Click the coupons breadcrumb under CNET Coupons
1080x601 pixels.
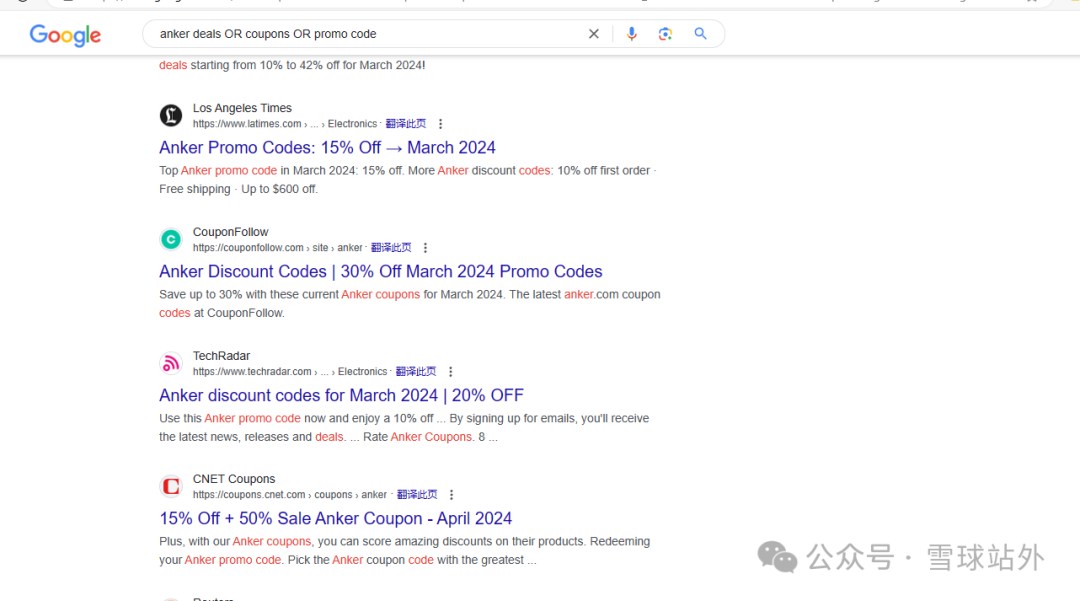click(x=333, y=493)
